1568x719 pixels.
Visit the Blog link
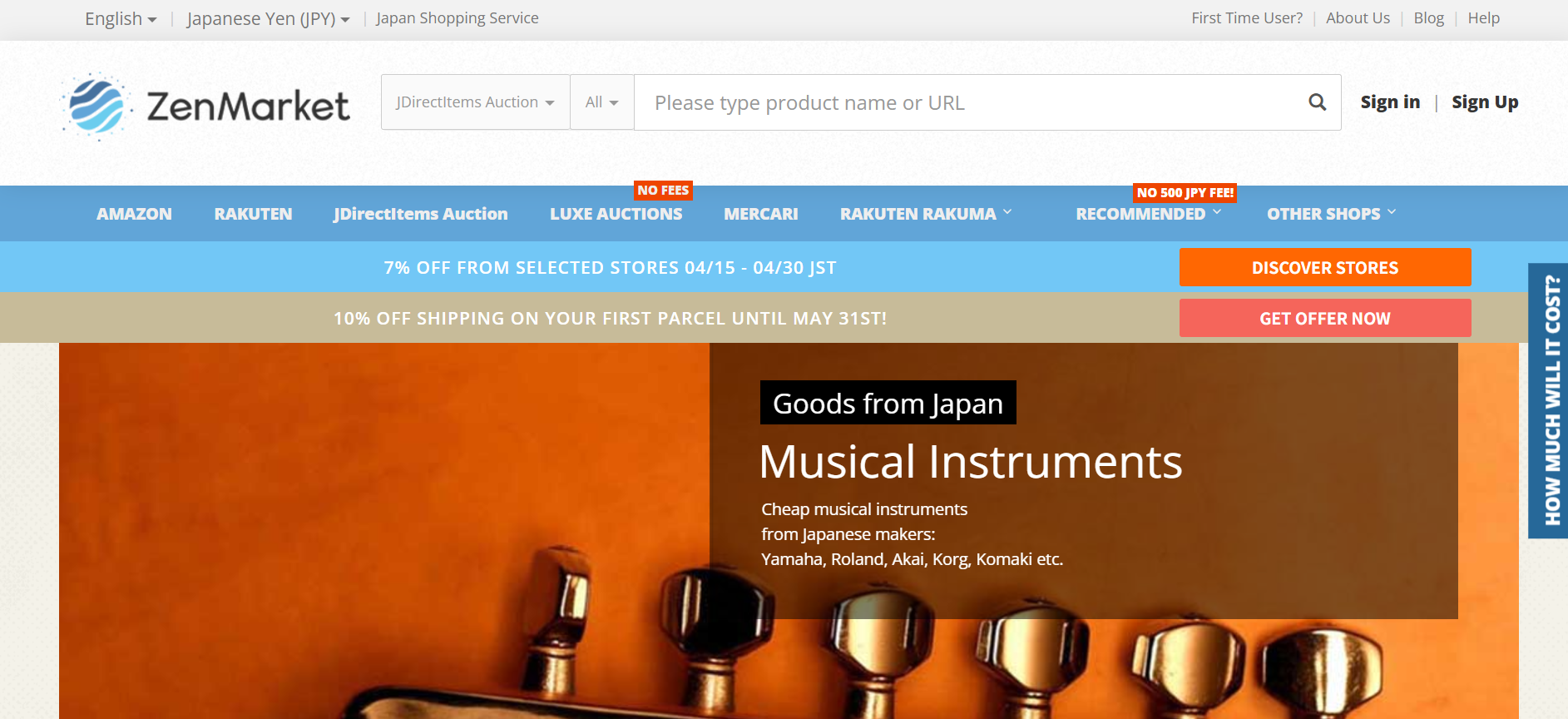coord(1428,18)
